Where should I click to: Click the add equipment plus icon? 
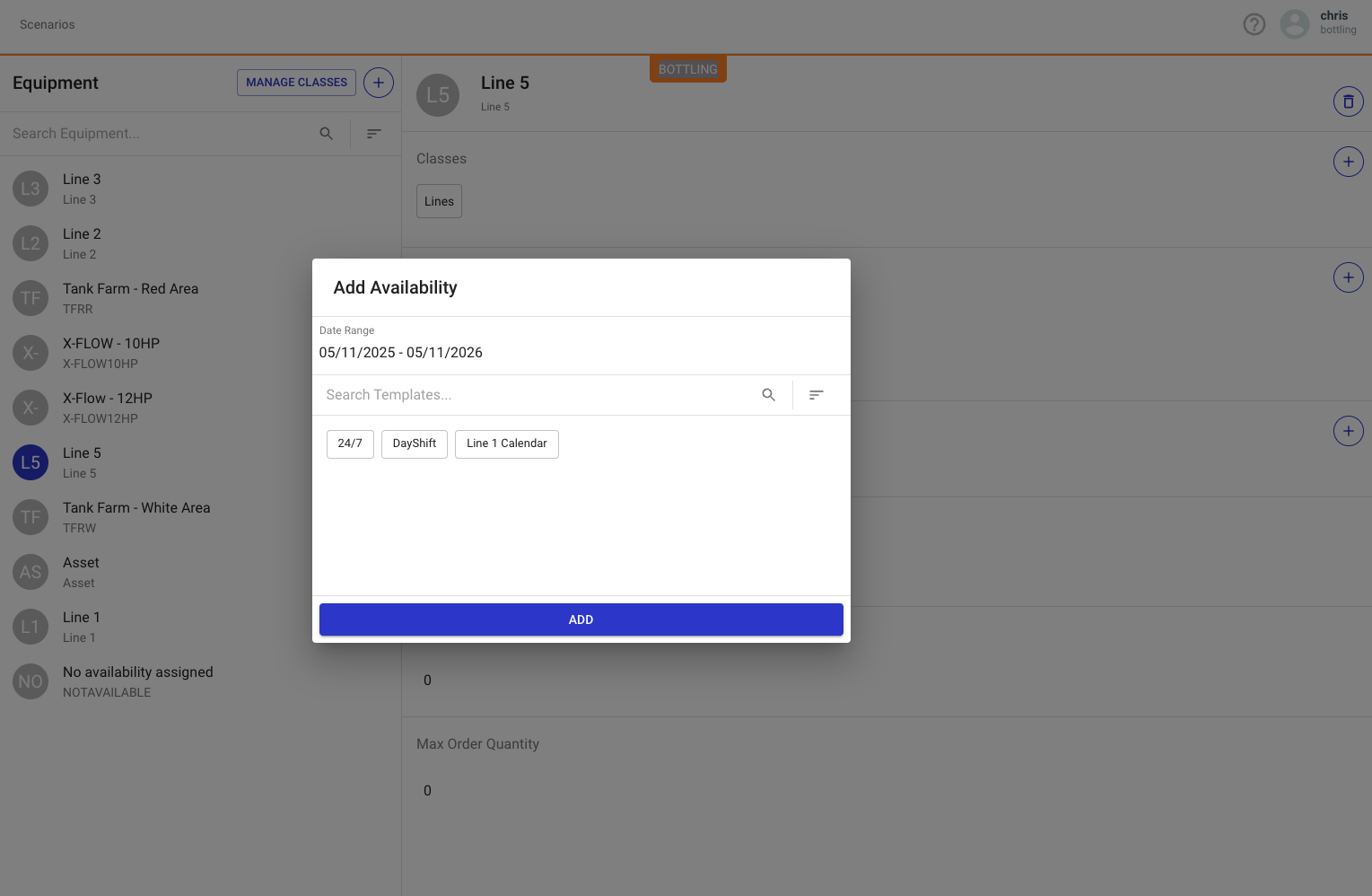(x=379, y=83)
